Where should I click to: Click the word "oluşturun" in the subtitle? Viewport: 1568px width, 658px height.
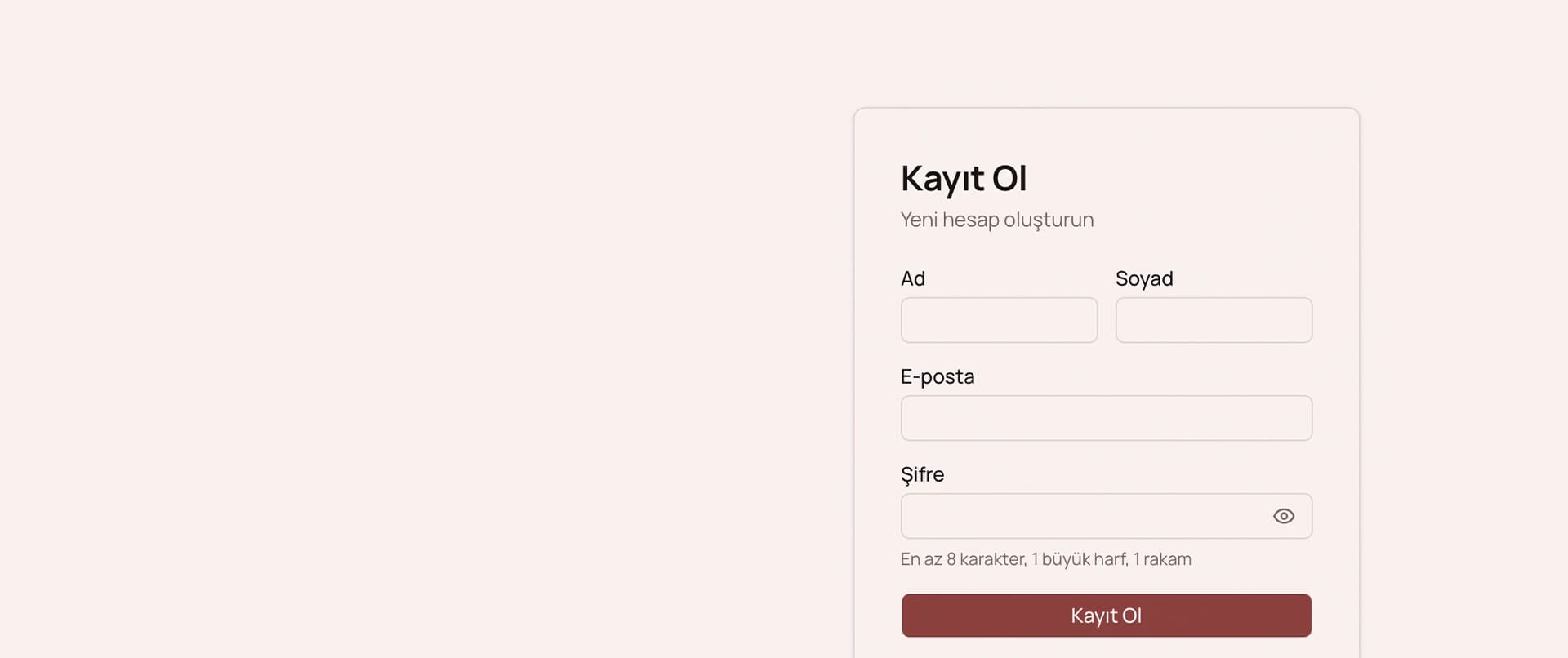[x=1048, y=220]
